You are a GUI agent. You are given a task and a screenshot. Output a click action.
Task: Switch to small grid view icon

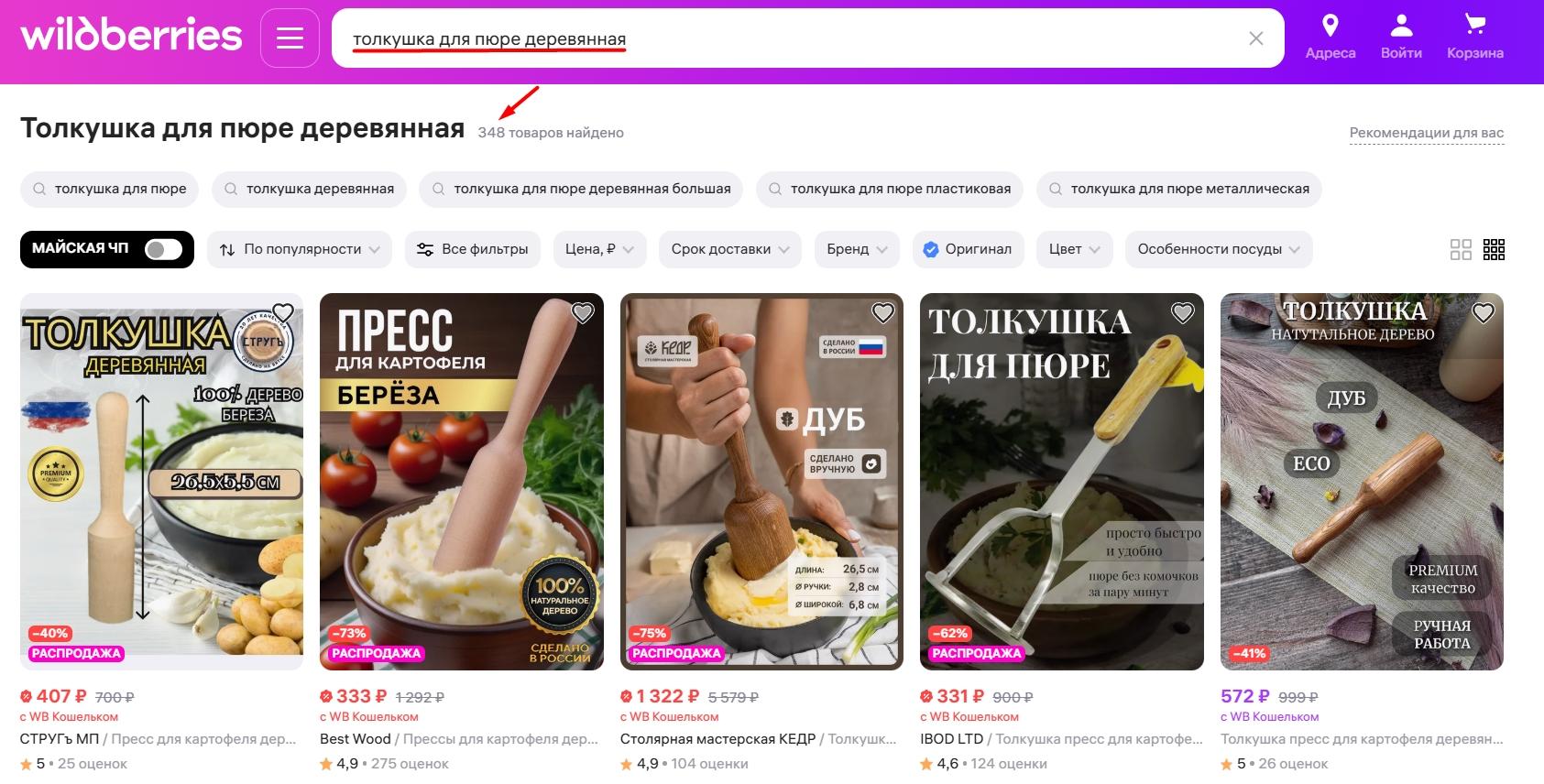[x=1495, y=249]
